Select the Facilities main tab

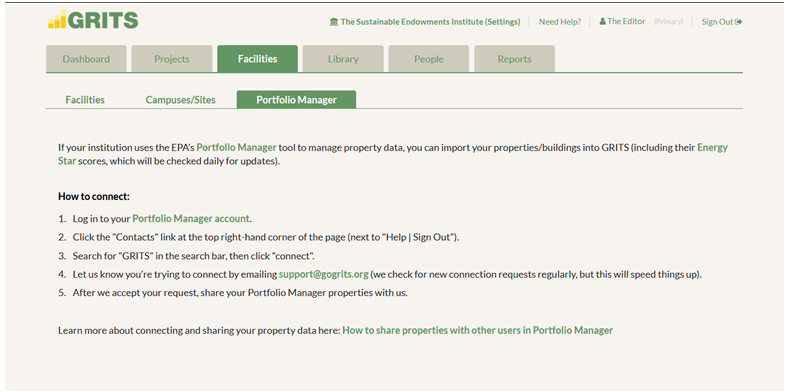[x=257, y=59]
